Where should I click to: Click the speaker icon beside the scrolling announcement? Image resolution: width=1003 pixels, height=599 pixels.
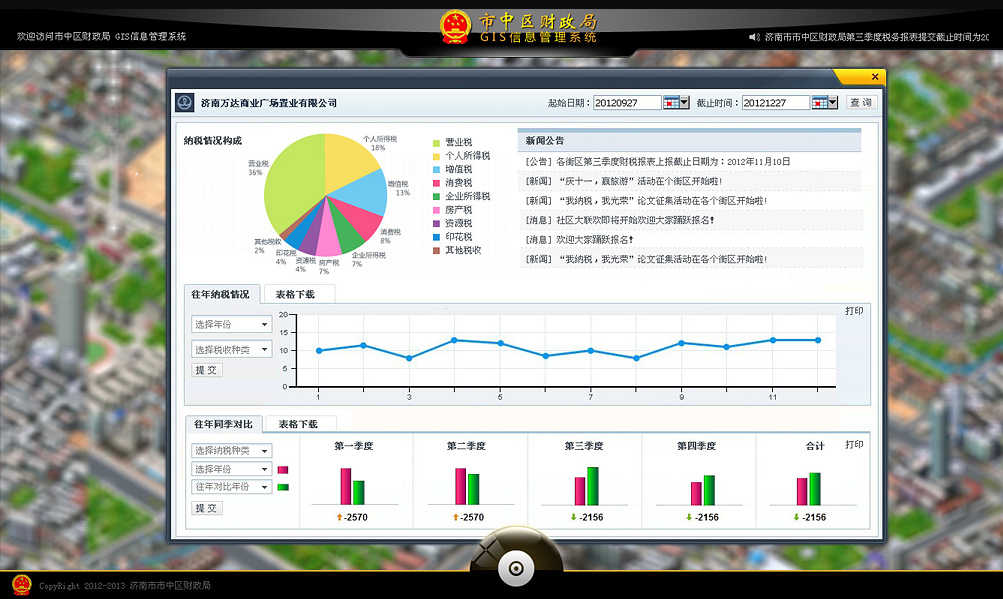pyautogui.click(x=755, y=37)
